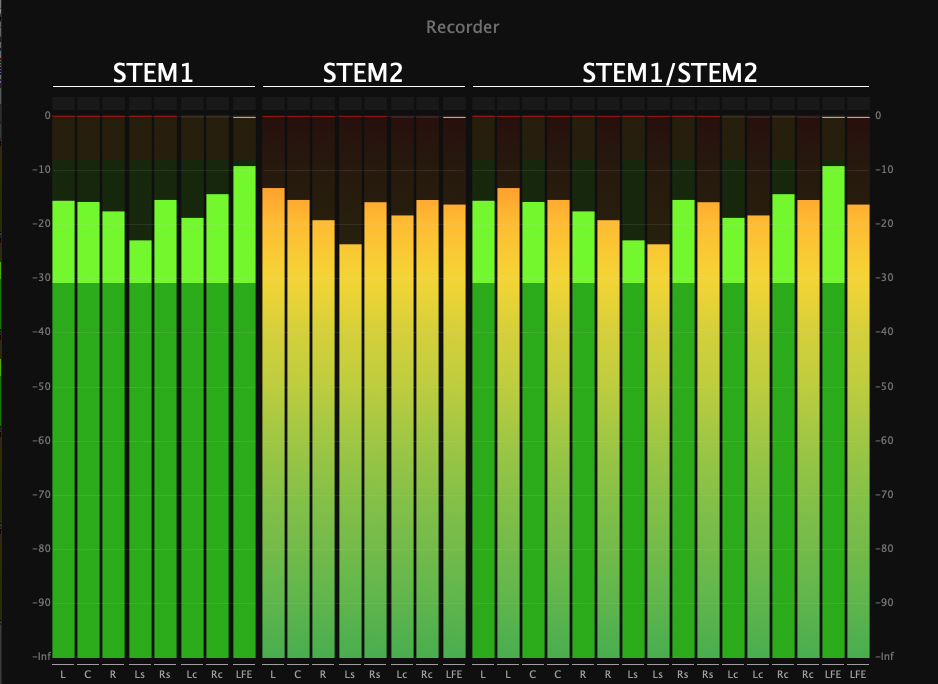Click the Rc label in STEM1/STEM2 section

point(783,675)
